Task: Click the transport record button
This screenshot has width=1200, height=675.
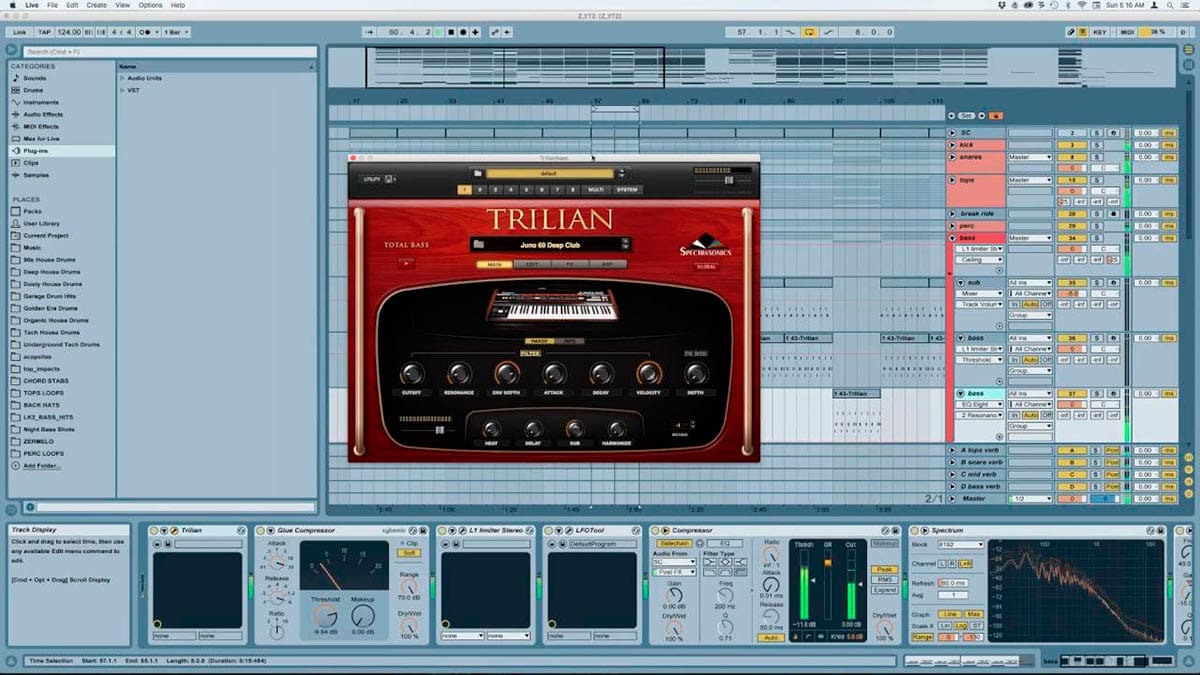Action: click(x=462, y=32)
